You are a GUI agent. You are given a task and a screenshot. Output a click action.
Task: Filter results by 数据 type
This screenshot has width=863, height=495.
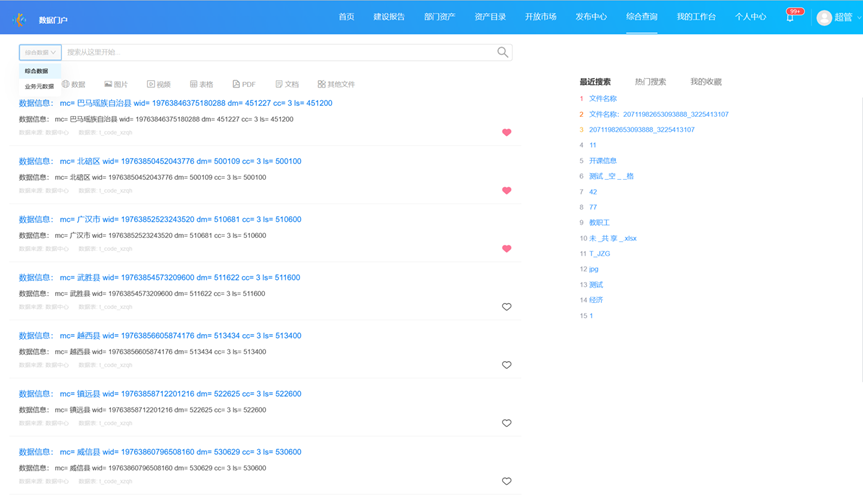coord(73,84)
